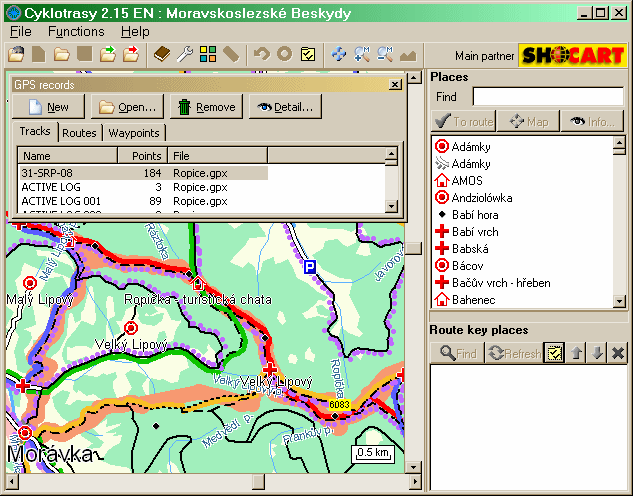
Task: Click the folder icon with green arrow
Action: 108,54
